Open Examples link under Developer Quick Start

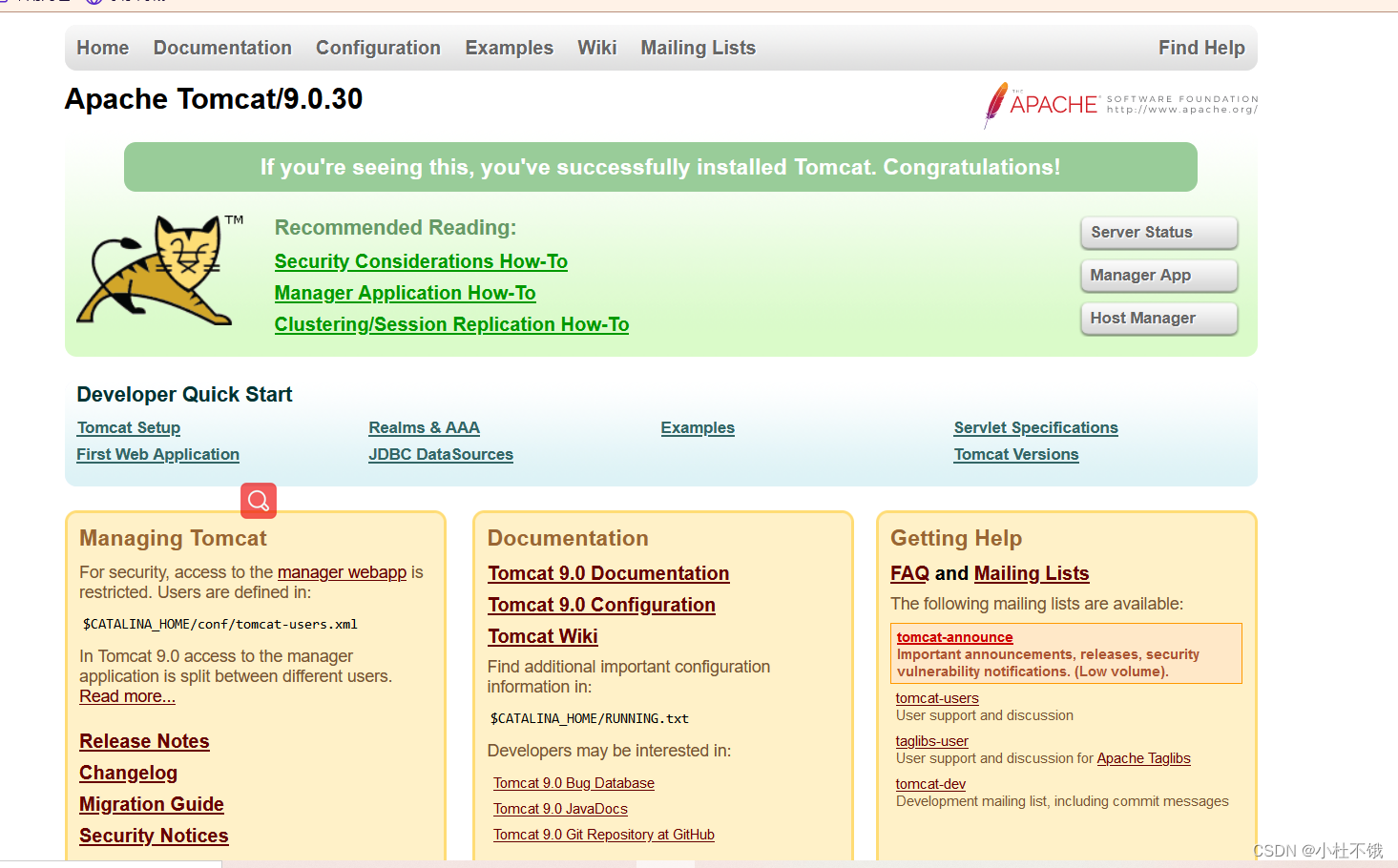(x=698, y=428)
